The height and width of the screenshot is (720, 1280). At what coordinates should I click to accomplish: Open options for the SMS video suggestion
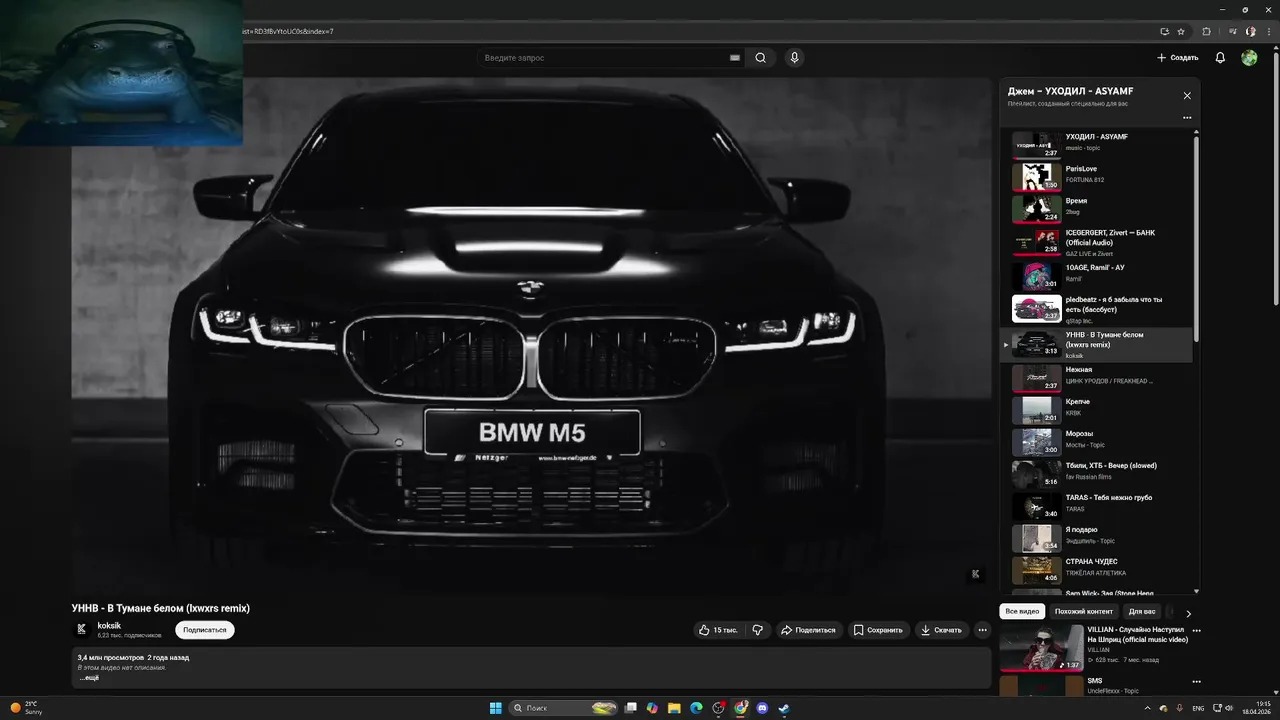[1196, 681]
